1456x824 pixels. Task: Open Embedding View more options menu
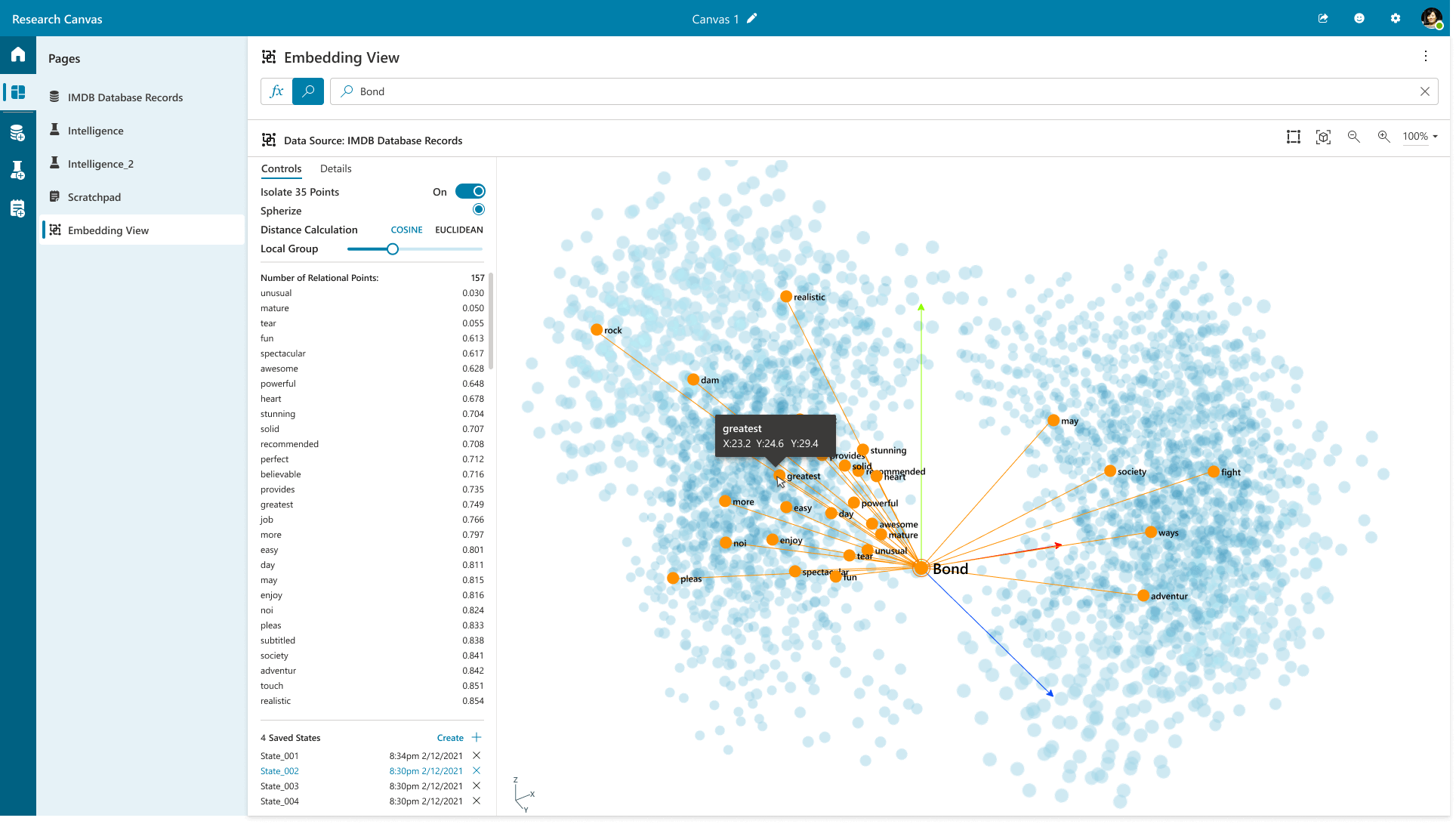(x=1425, y=57)
